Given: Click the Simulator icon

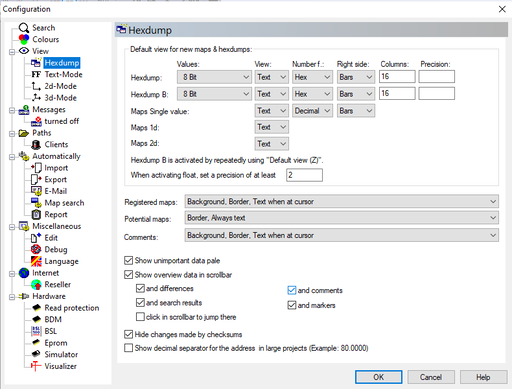Looking at the screenshot, I should [x=36, y=354].
